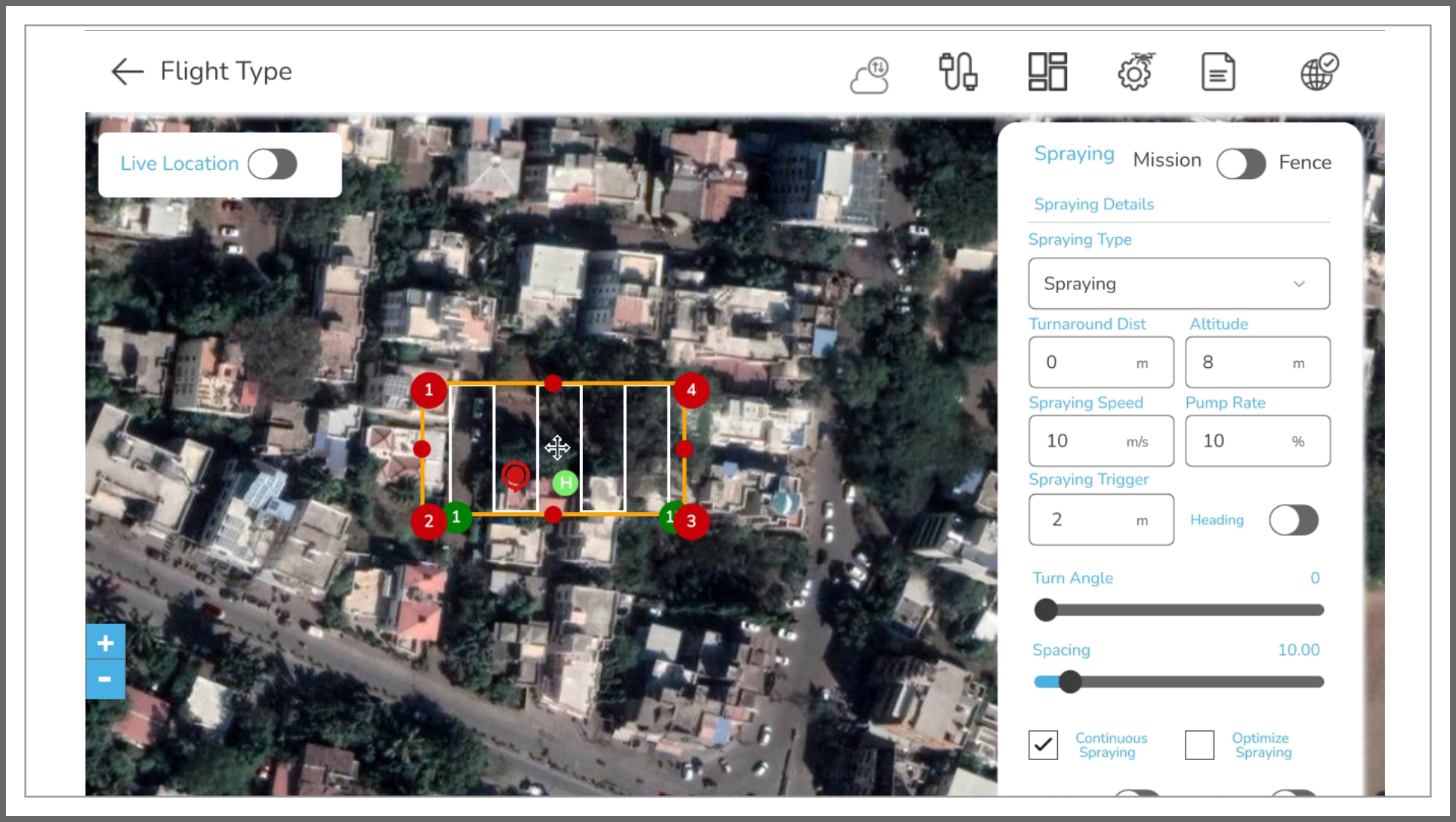
Task: Click the back arrow next to Flight Type
Action: (x=126, y=71)
